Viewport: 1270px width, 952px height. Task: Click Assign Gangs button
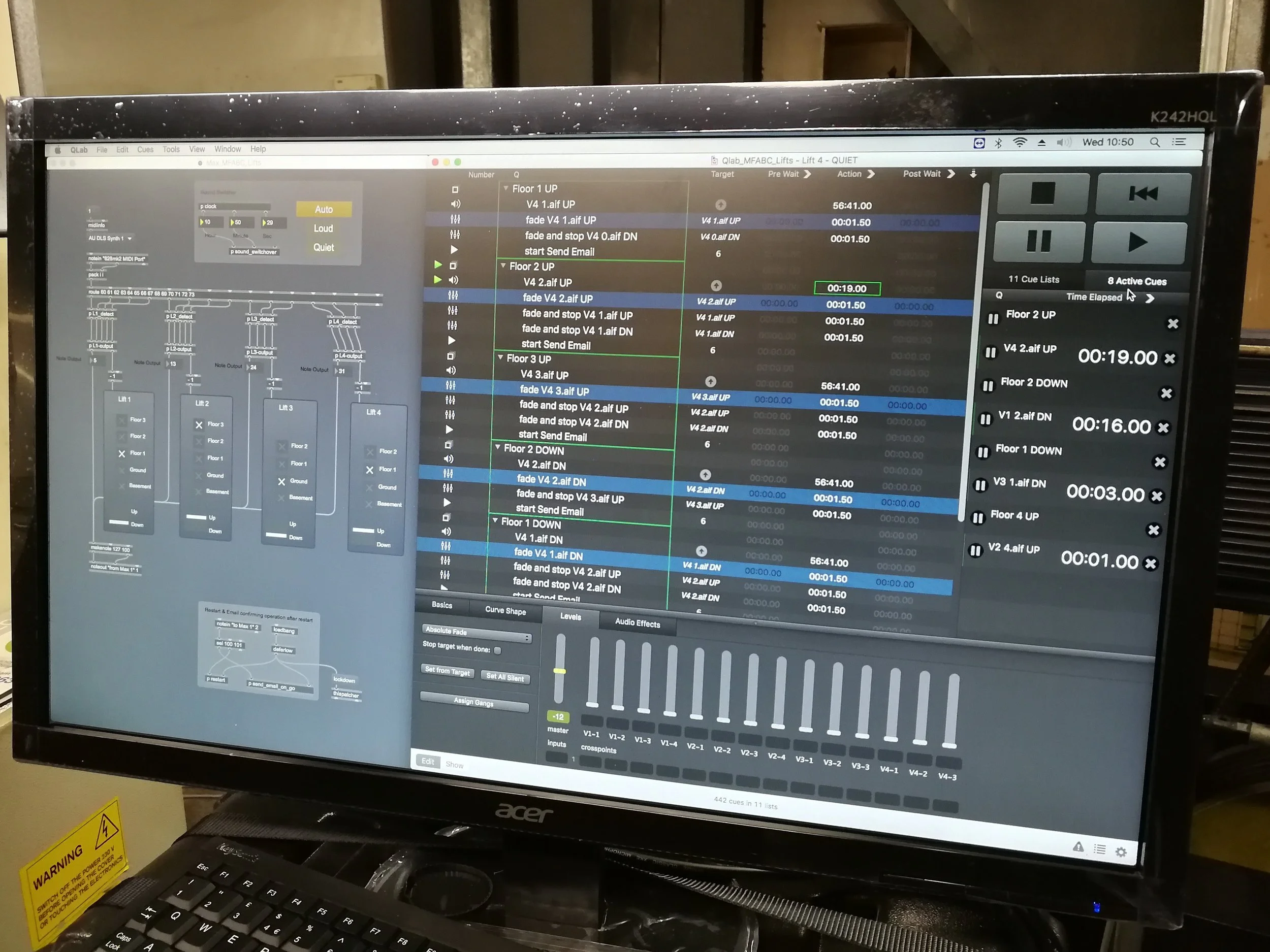pyautogui.click(x=473, y=702)
